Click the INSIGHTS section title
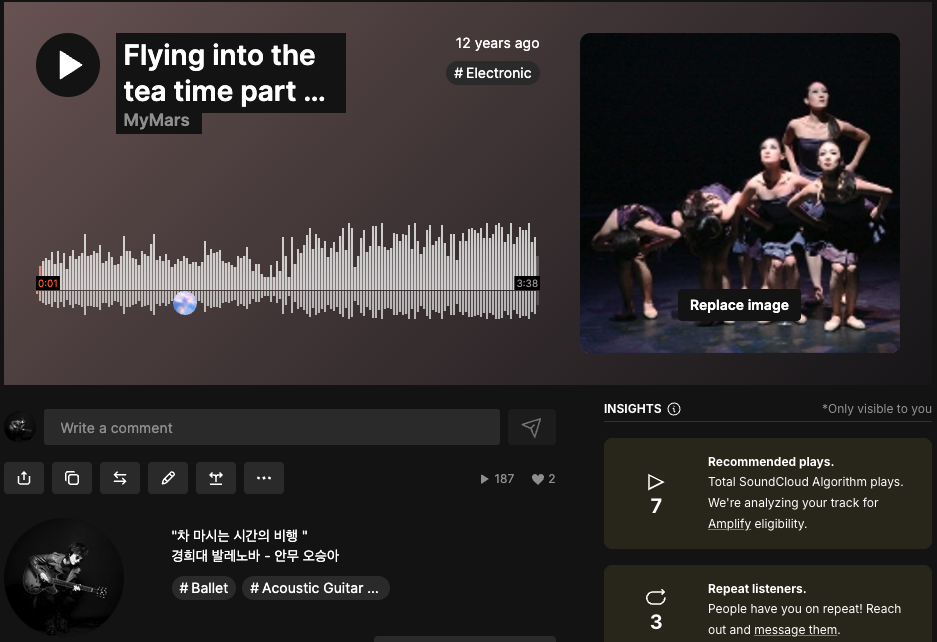This screenshot has width=937, height=642. click(x=632, y=409)
